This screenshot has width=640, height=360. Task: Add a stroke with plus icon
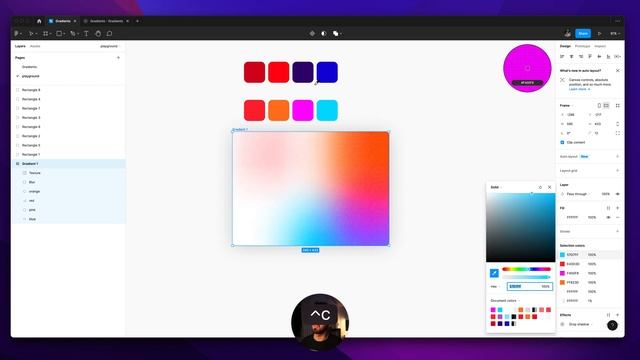coord(618,231)
